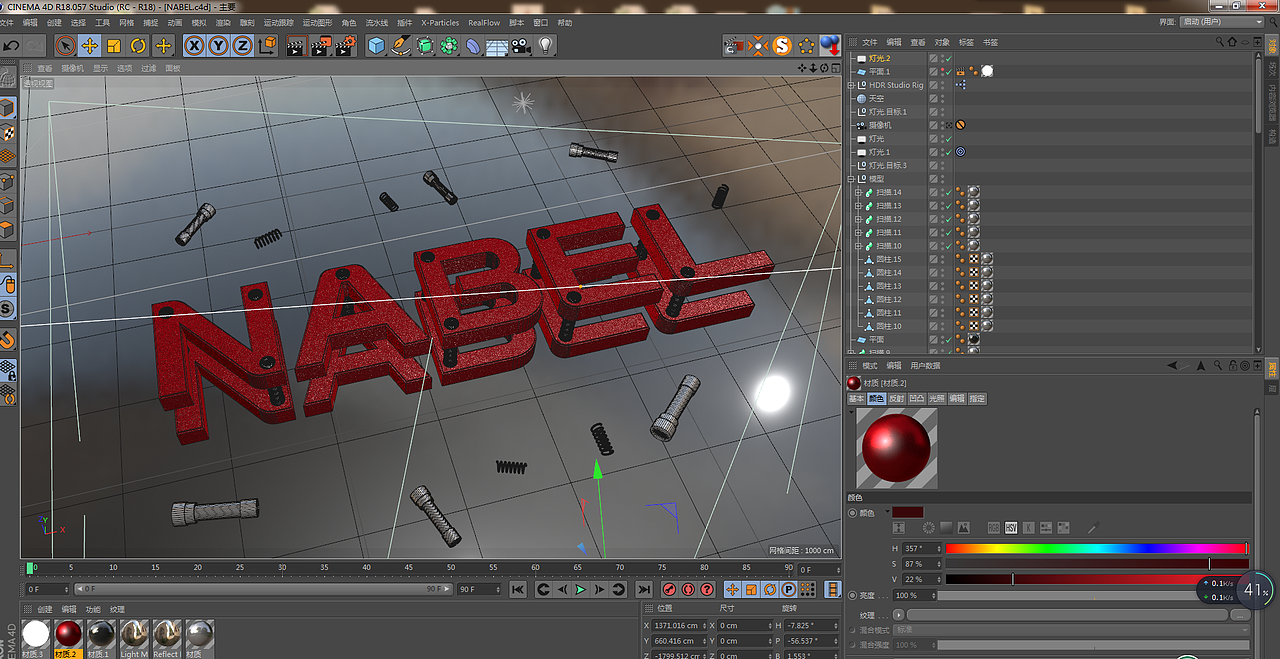The height and width of the screenshot is (659, 1280).
Task: Click the Undo arrow icon
Action: tap(10, 45)
